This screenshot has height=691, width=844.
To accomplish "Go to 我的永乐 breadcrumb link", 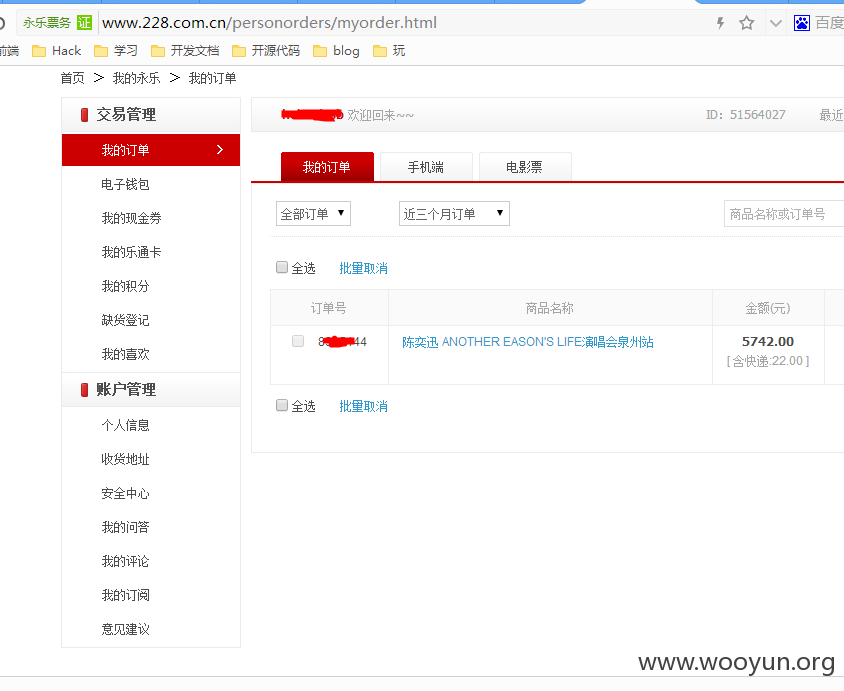I will point(136,79).
